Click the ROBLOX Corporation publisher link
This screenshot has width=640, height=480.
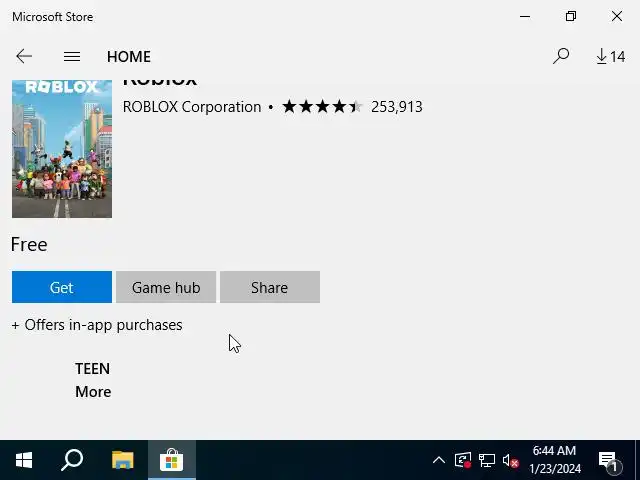192,107
